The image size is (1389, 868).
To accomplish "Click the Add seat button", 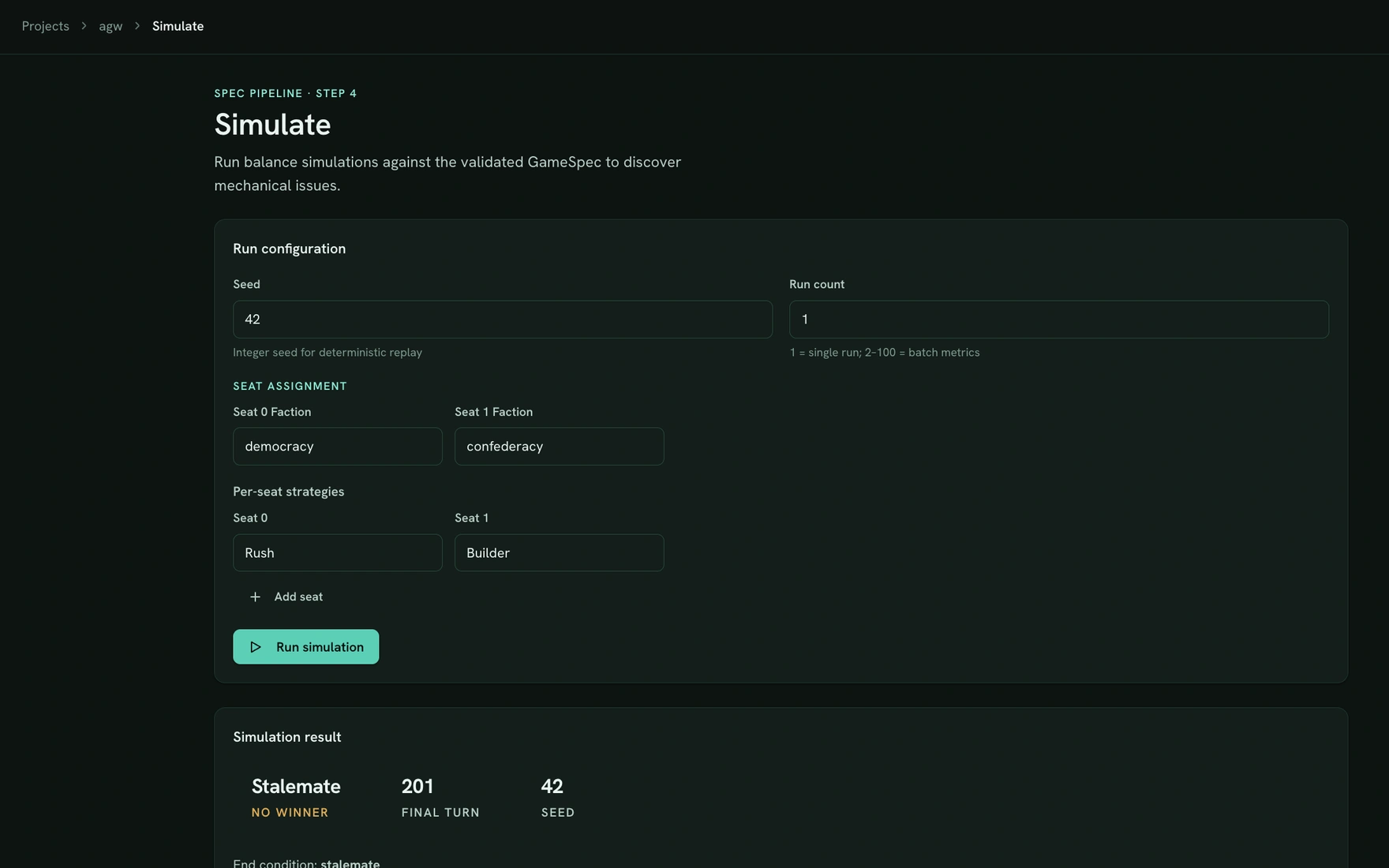I will [286, 597].
